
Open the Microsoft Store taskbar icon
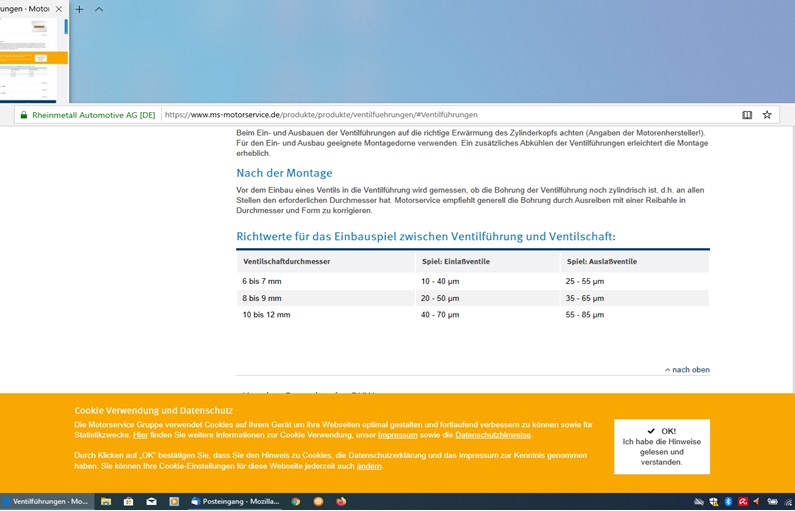coord(128,502)
